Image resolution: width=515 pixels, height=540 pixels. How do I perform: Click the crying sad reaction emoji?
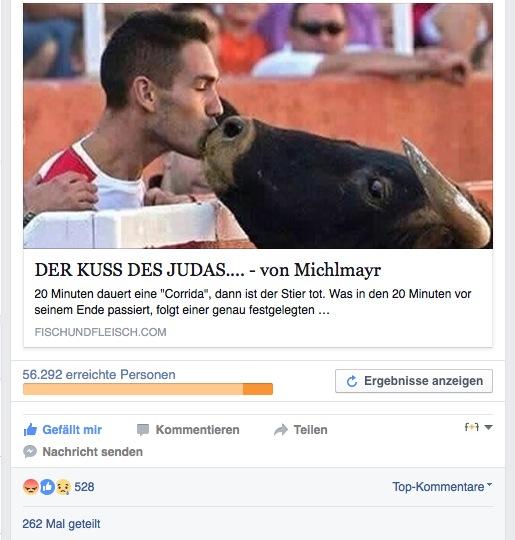coord(63,487)
